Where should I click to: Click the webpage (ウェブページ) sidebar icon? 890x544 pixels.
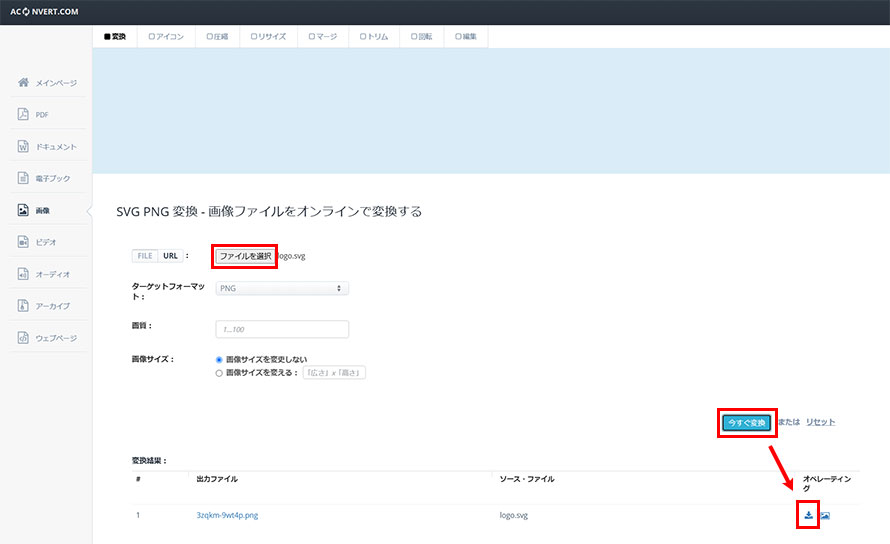point(23,337)
